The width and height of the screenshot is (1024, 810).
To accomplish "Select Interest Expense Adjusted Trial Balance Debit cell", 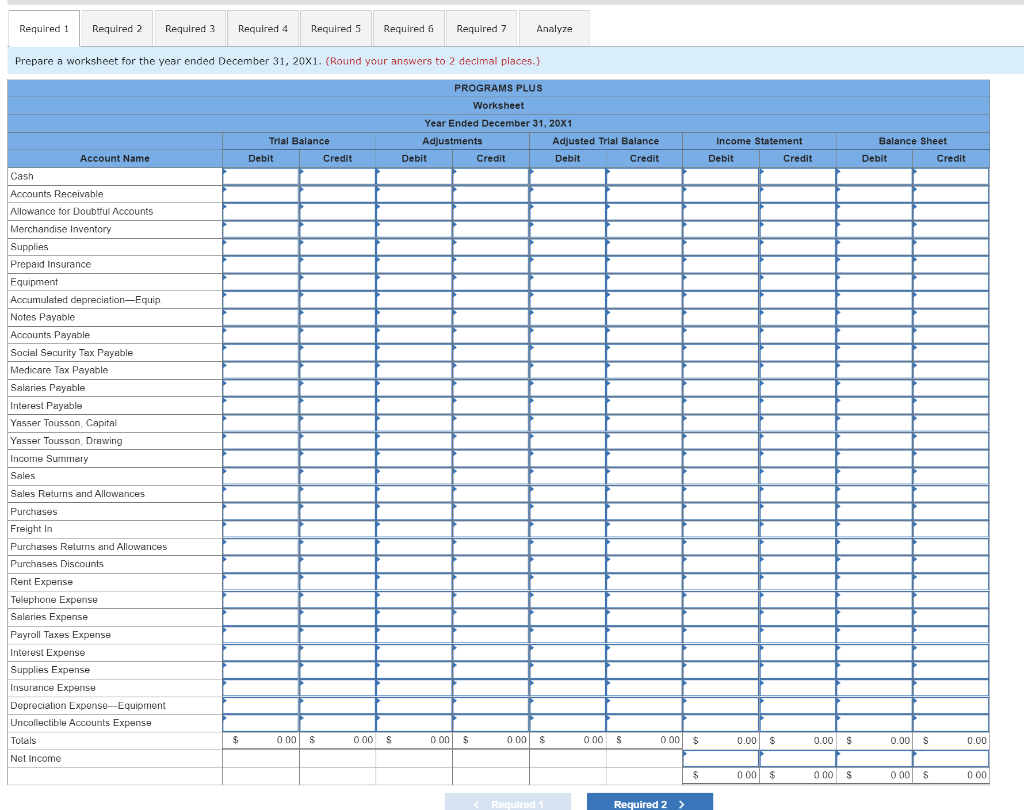I will [x=568, y=653].
